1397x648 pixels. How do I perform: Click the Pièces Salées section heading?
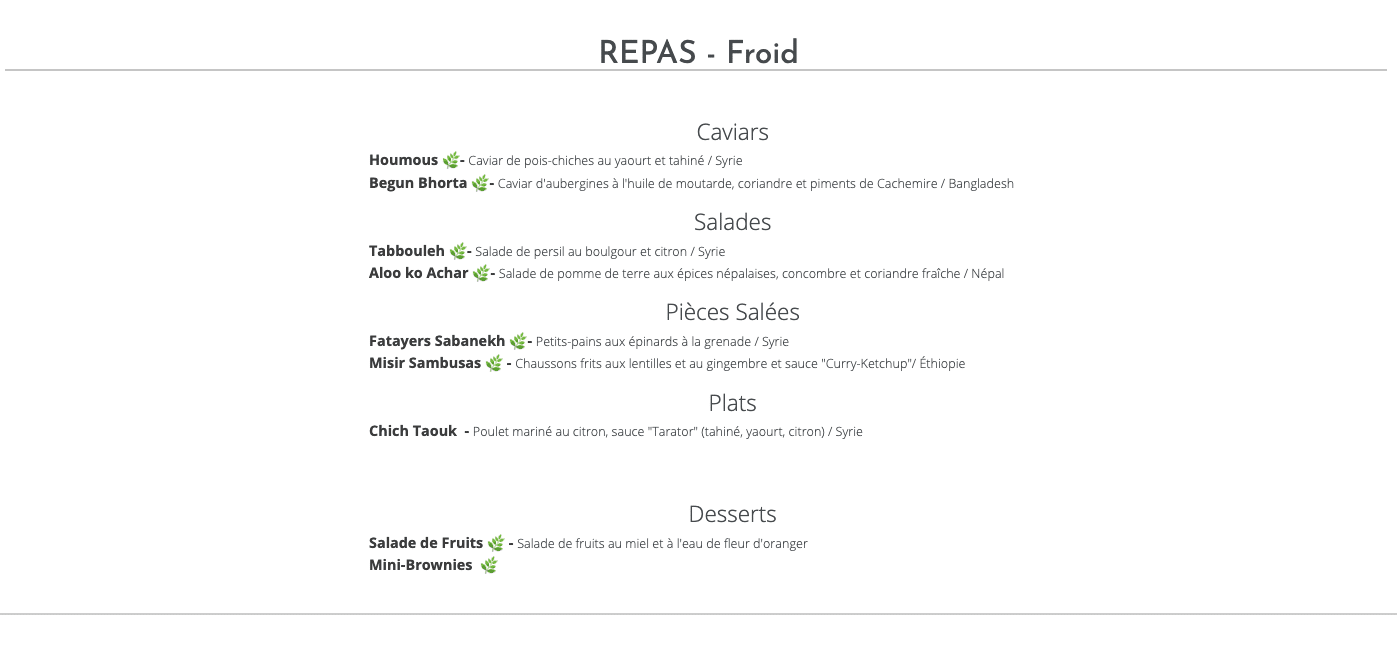[733, 312]
